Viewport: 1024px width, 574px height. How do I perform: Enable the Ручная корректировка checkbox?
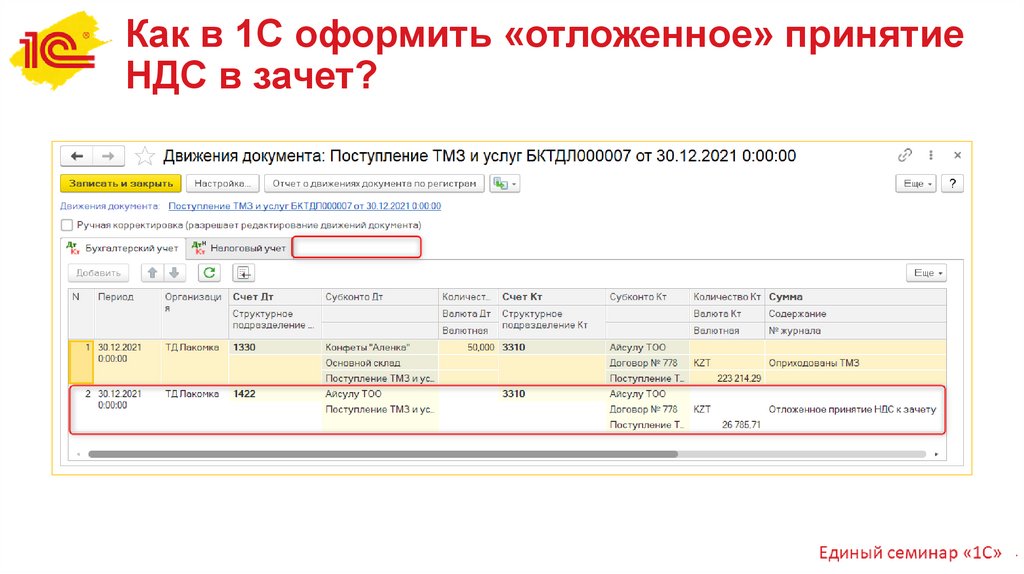(67, 226)
